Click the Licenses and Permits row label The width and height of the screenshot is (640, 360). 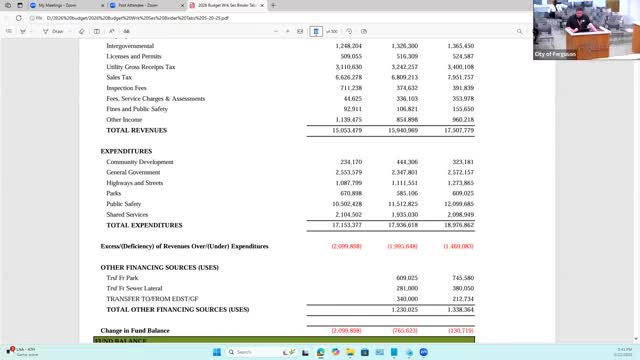pyautogui.click(x=134, y=56)
